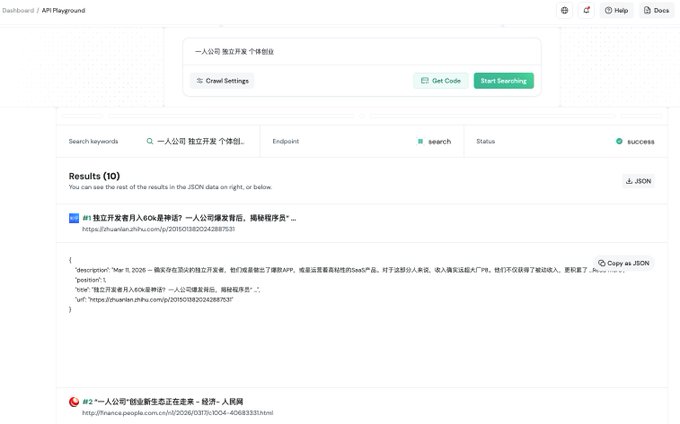Go to the Dashboard breadcrumb
This screenshot has height=424, width=680.
click(18, 10)
